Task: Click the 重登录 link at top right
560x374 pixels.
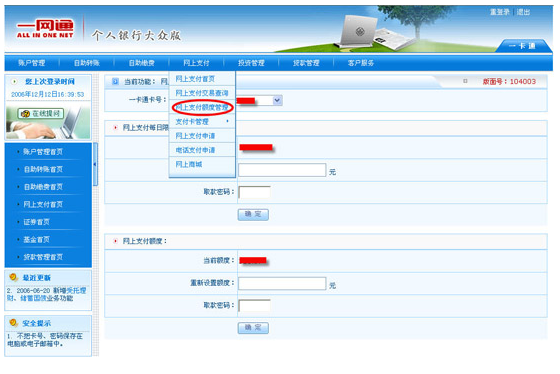Action: coord(500,12)
